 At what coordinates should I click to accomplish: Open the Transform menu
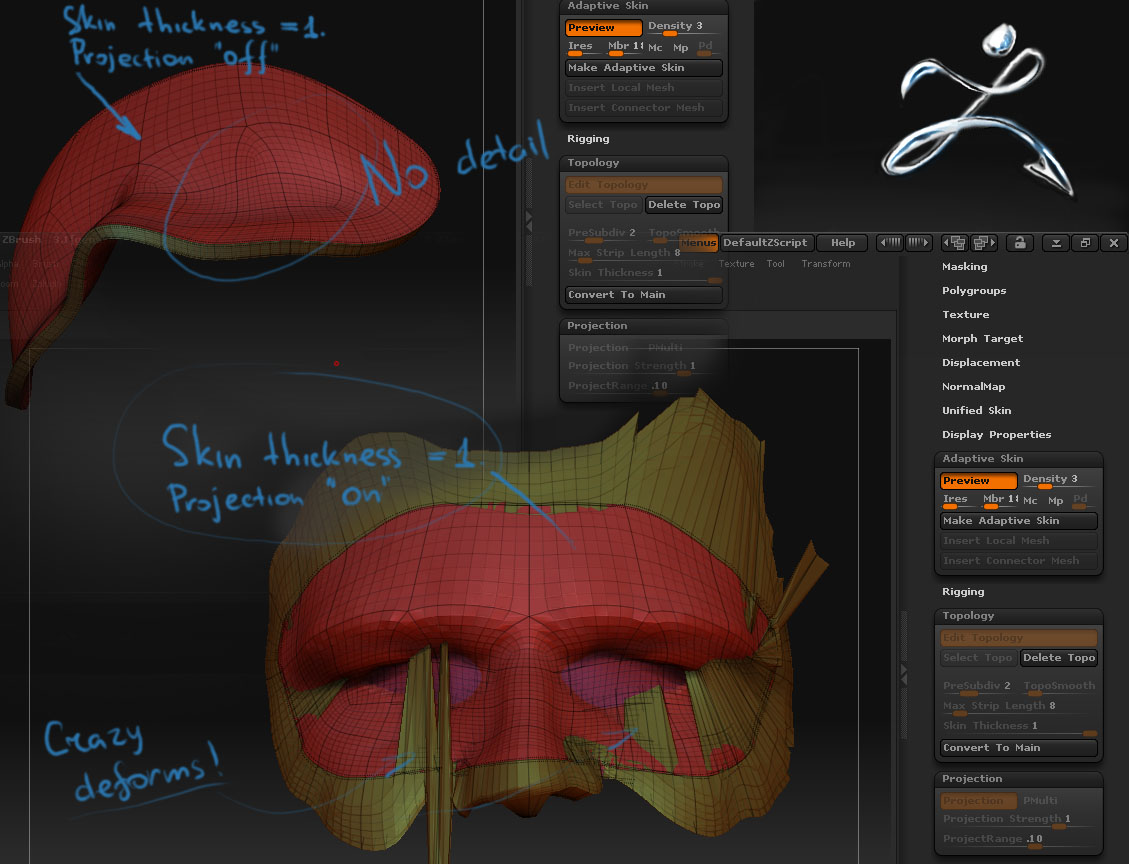[x=825, y=264]
